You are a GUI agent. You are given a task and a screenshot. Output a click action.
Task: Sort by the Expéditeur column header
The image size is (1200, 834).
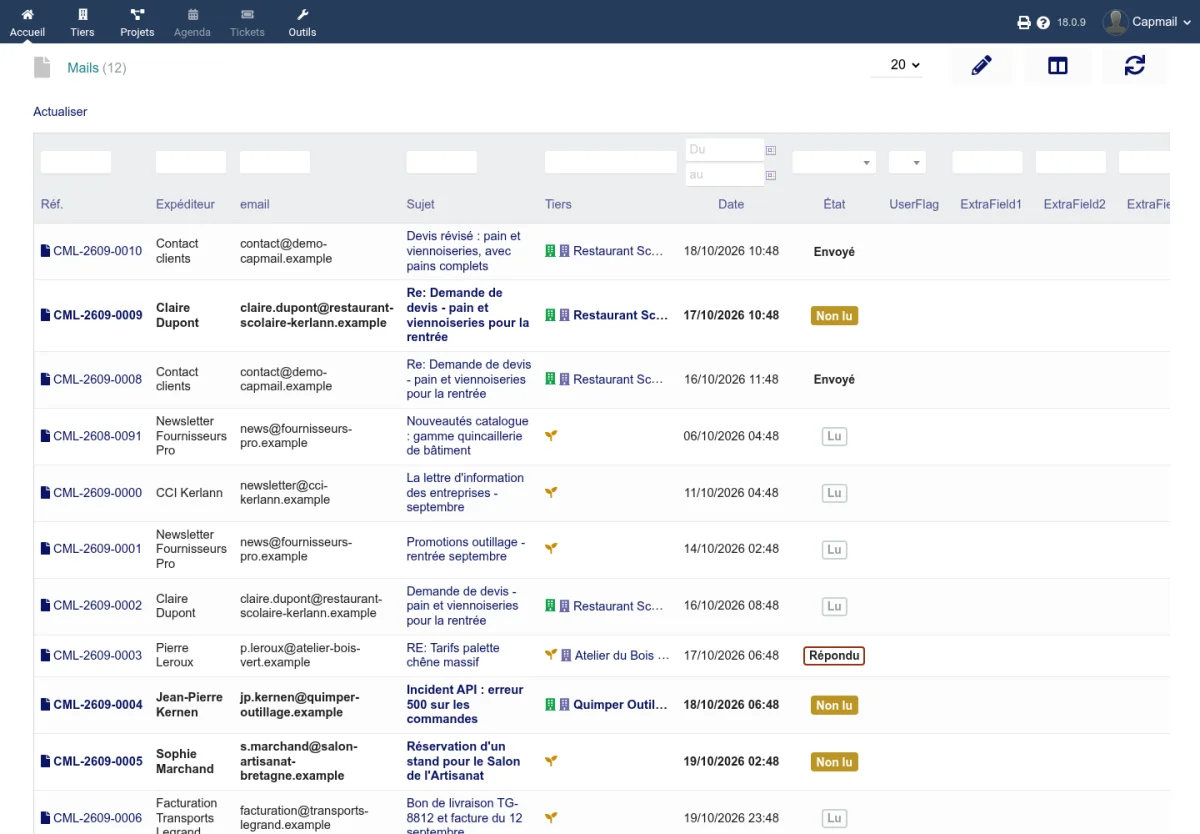tap(185, 204)
